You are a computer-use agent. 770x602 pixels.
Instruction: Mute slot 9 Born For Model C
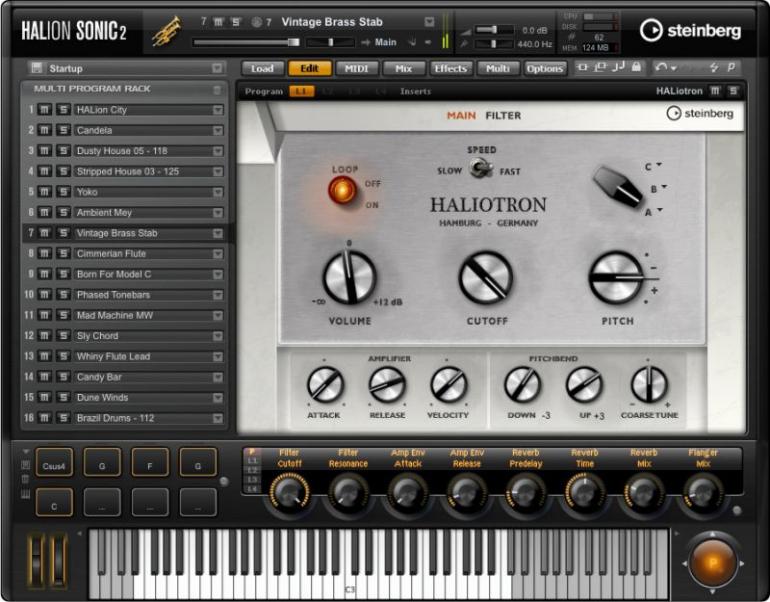click(x=45, y=274)
